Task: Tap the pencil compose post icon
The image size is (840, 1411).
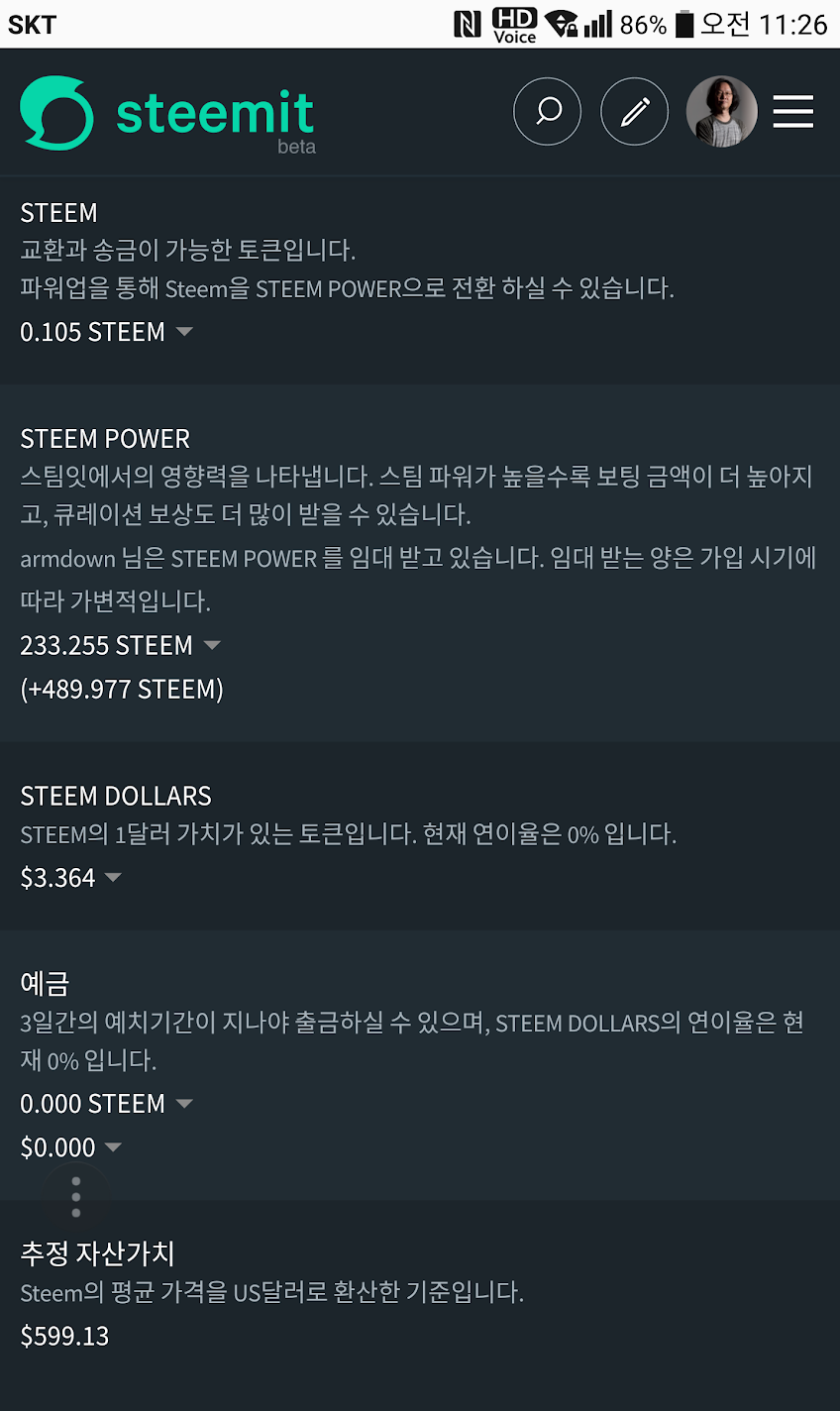Action: [x=634, y=112]
